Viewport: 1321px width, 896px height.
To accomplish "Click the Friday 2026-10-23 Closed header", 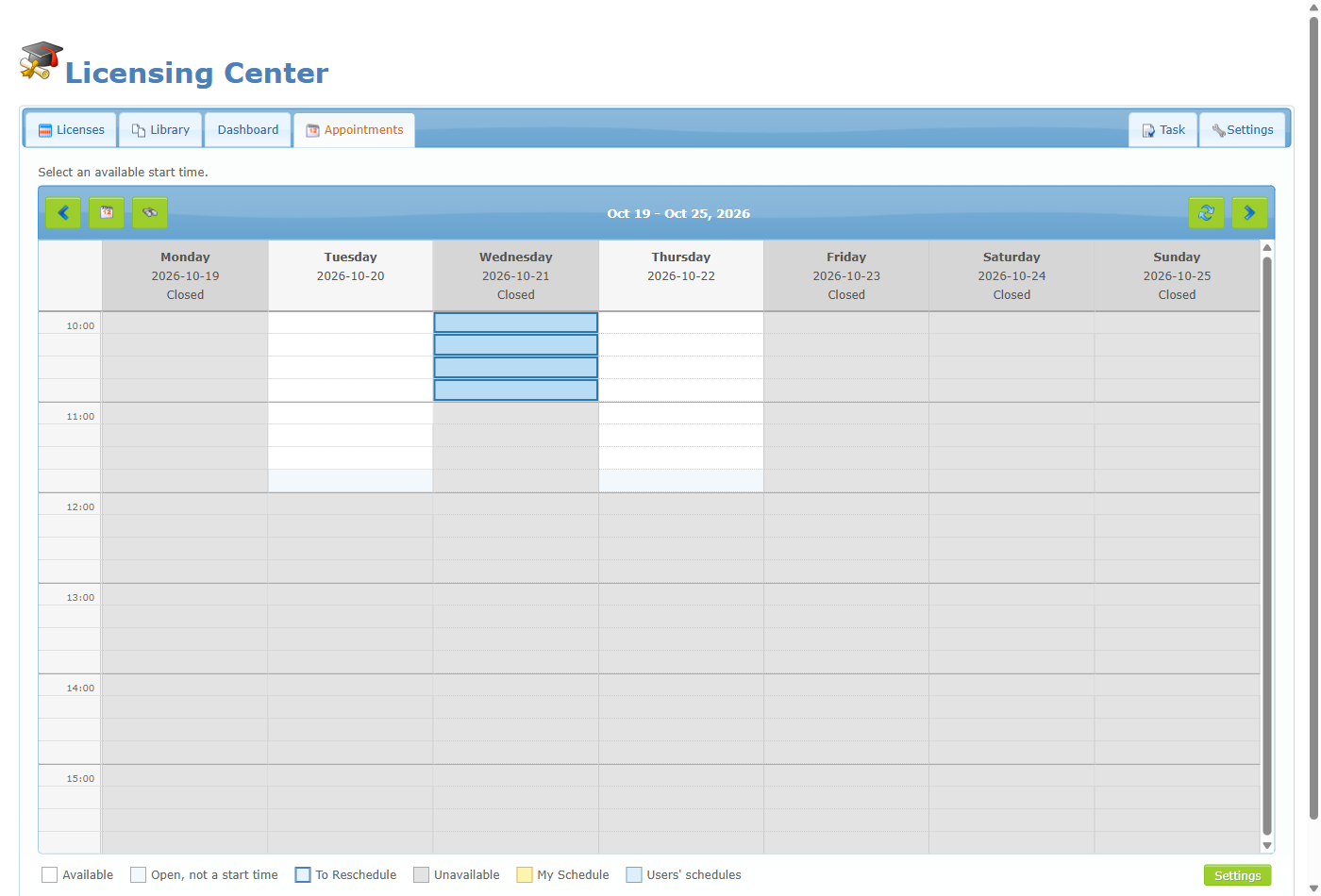I will click(x=846, y=275).
